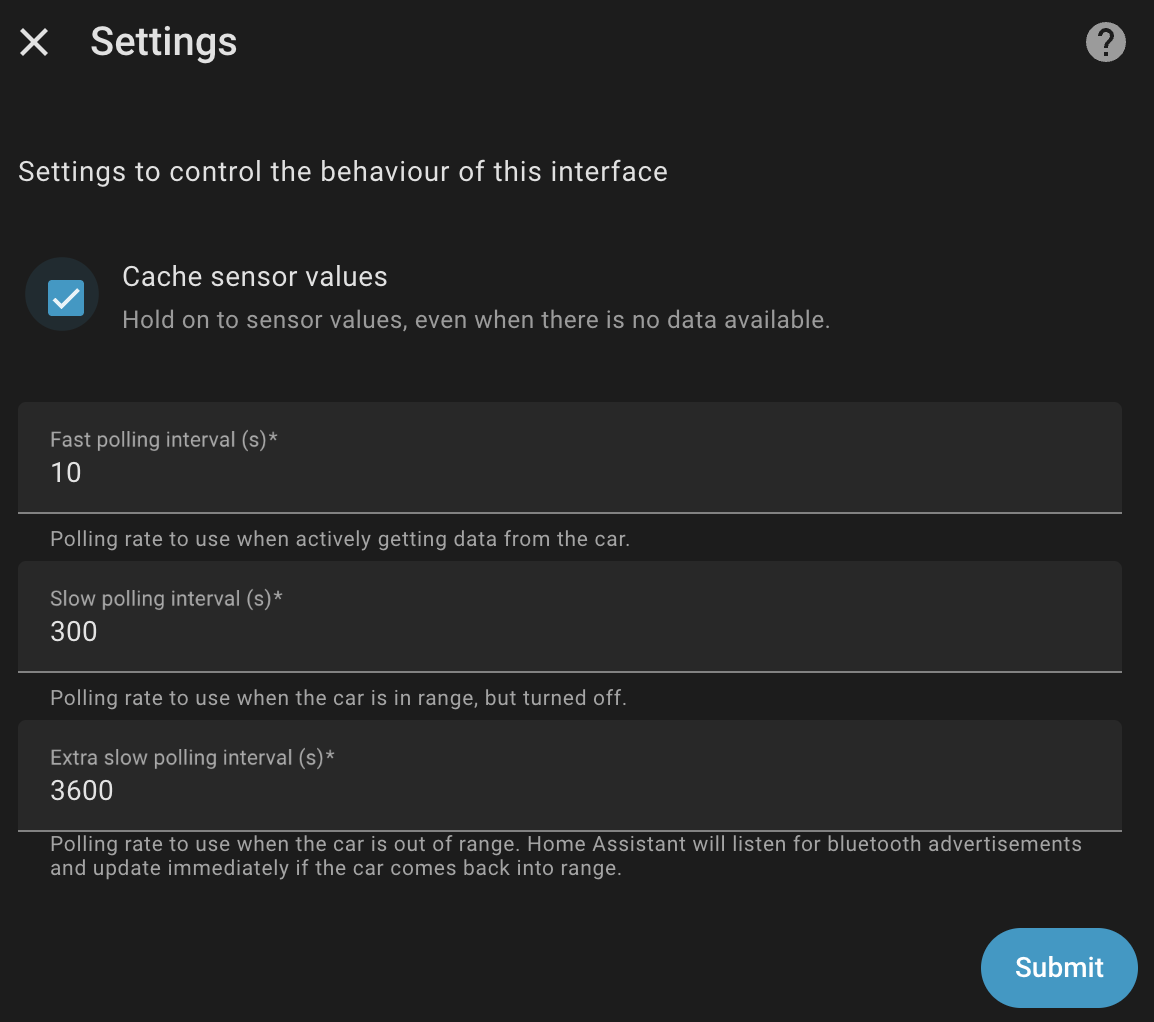1154x1022 pixels.
Task: Click the "actively getting data from the car" hint
Action: click(339, 539)
